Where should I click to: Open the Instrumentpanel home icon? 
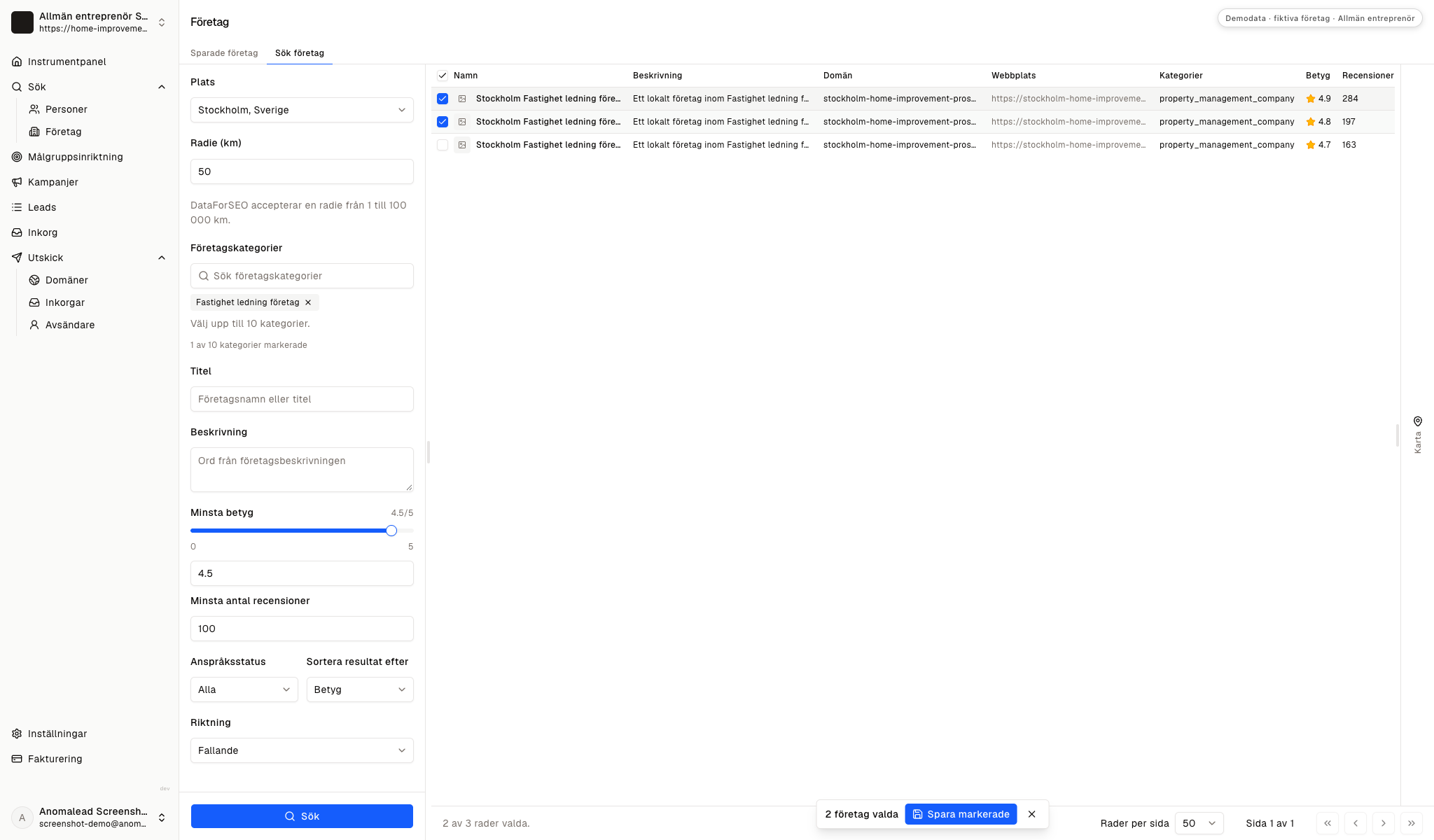pos(17,62)
